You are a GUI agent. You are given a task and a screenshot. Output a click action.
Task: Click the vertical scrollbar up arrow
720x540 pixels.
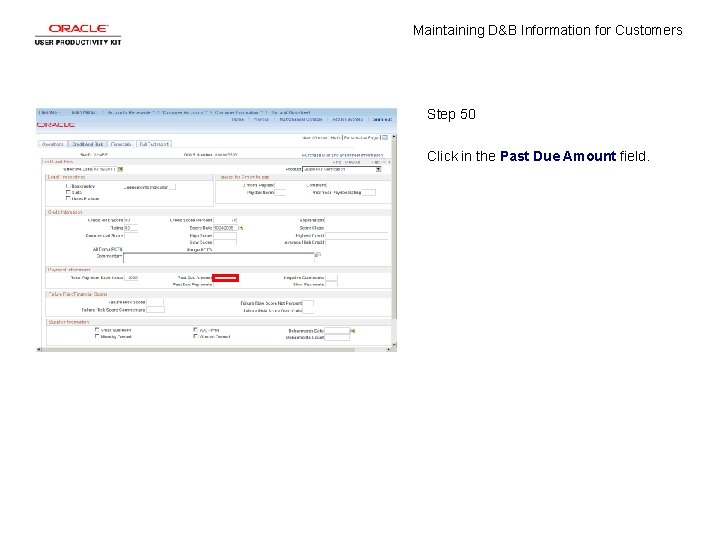(x=394, y=137)
